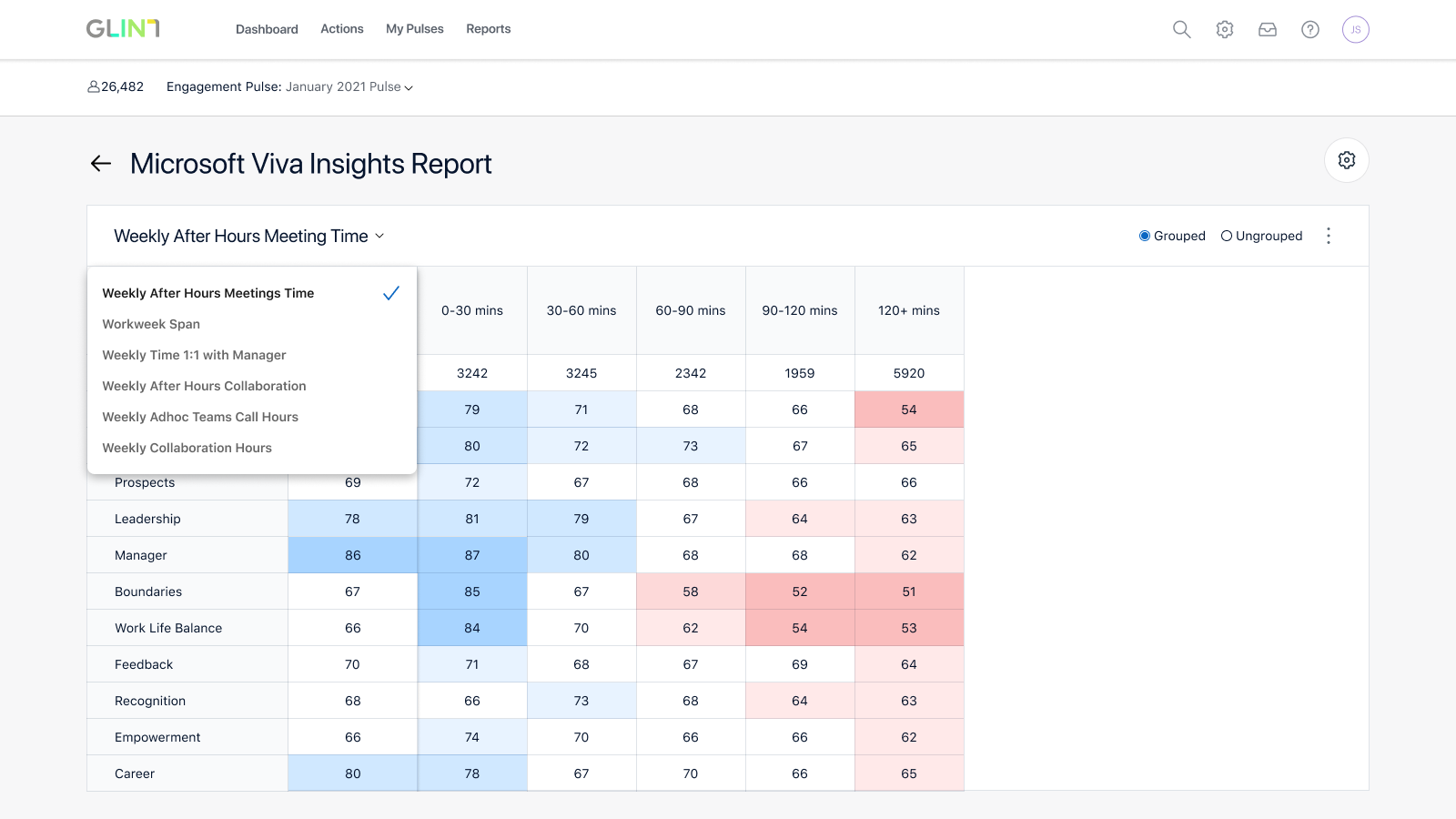Choose Workweek Span option
The image size is (1456, 819).
pyautogui.click(x=252, y=324)
